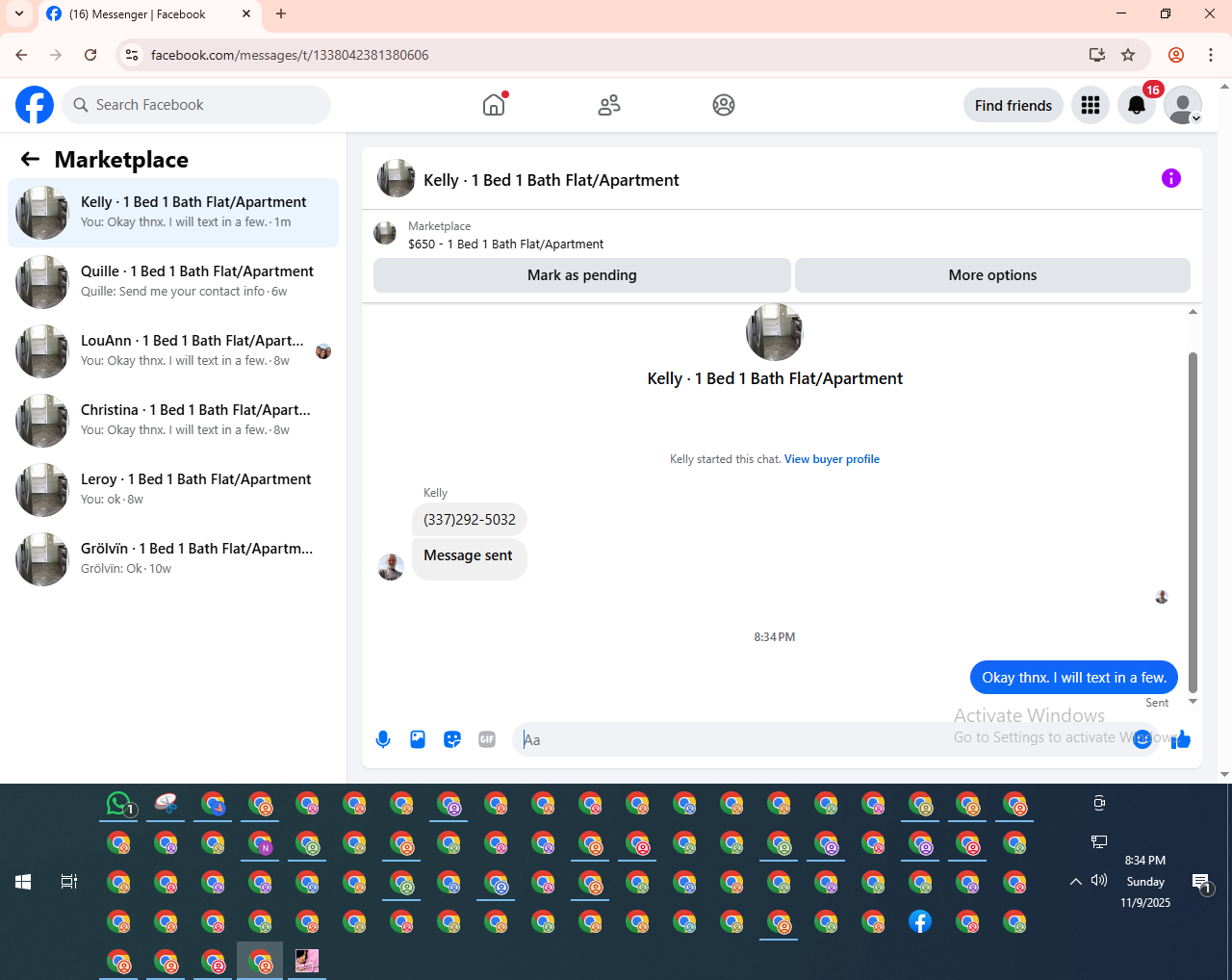Open the Kelly listing photo in chat center
Viewport: 1232px width, 980px height.
point(775,332)
